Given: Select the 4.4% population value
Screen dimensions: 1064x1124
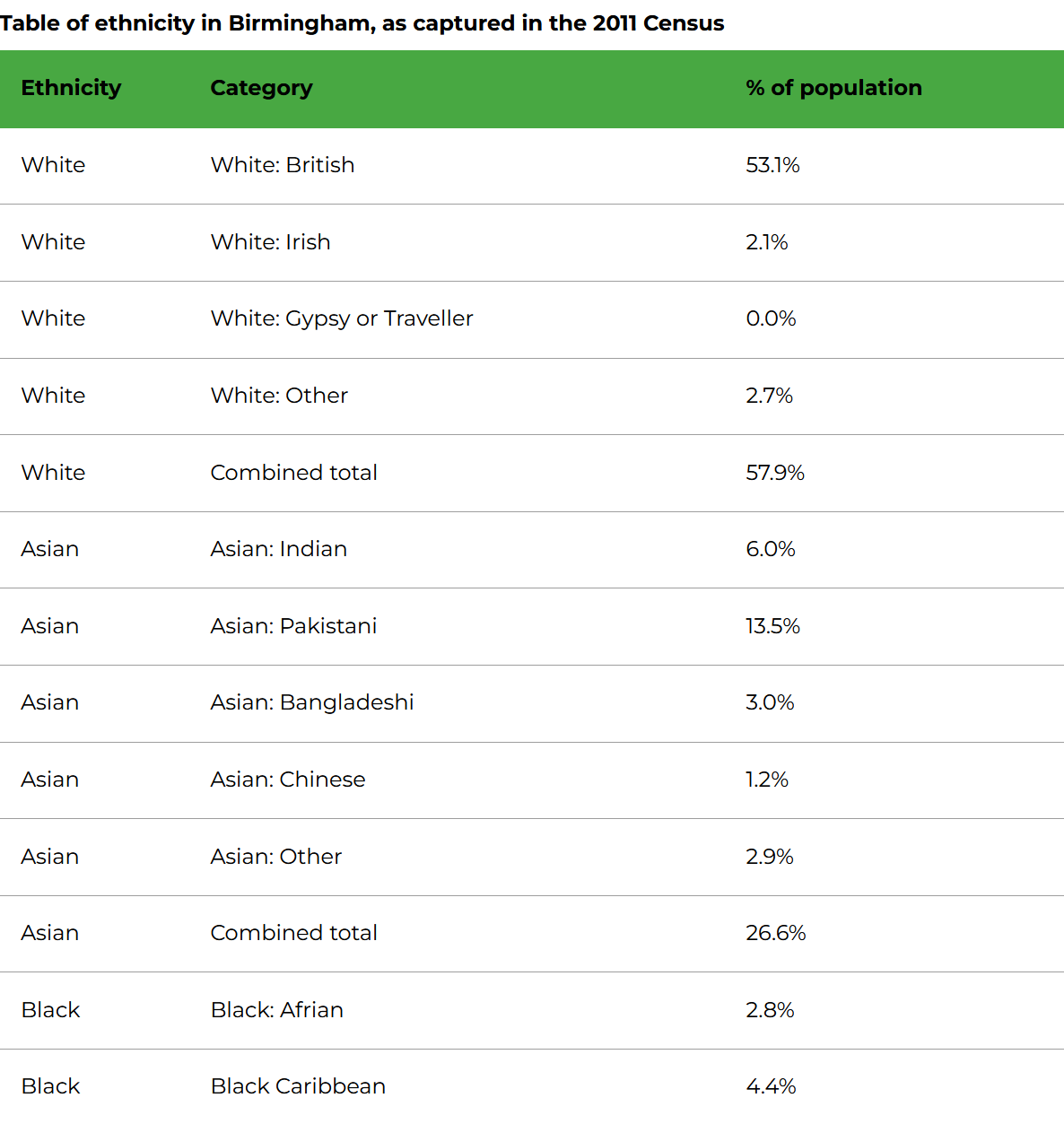Looking at the screenshot, I should point(771,1086).
